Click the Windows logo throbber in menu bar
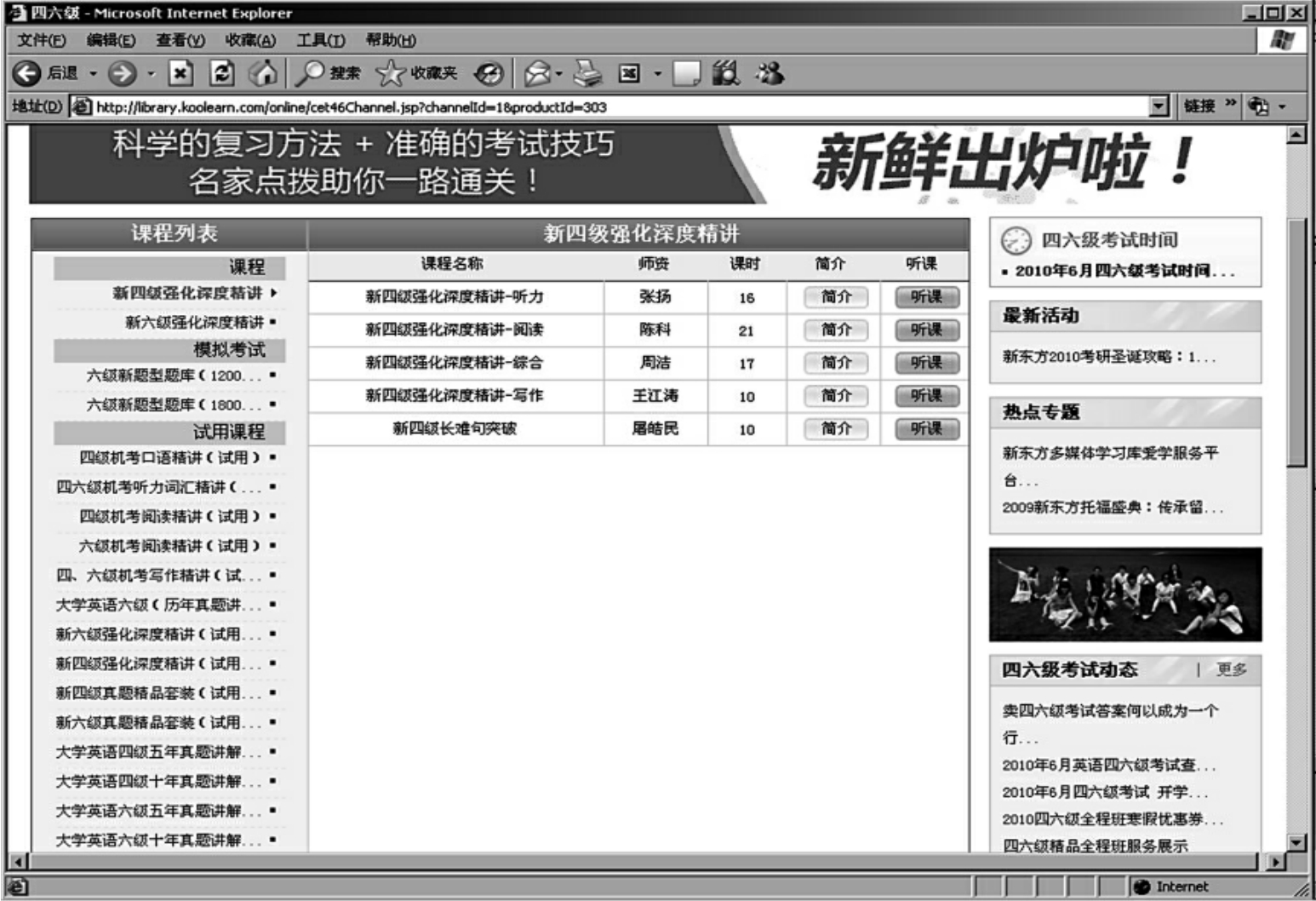 1282,40
